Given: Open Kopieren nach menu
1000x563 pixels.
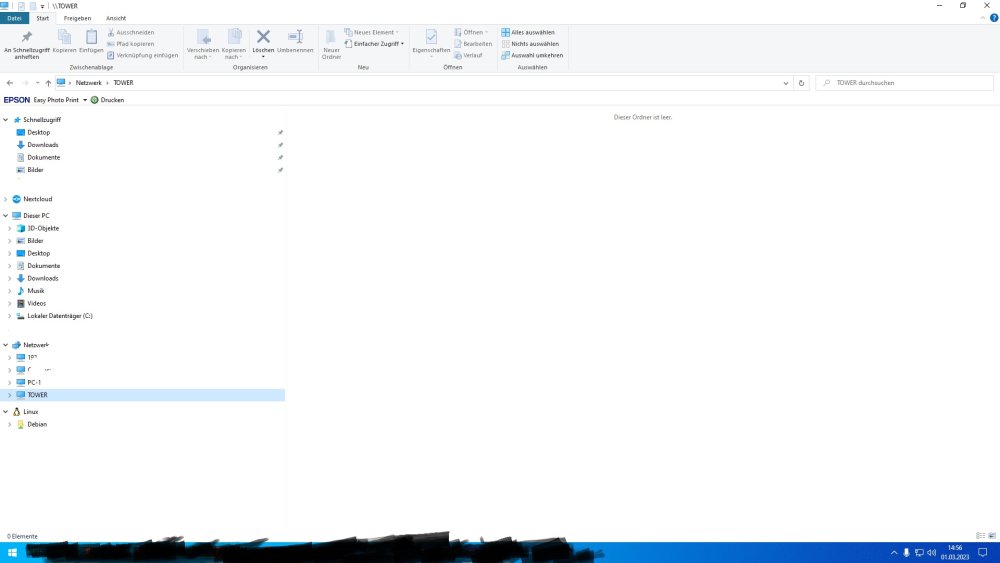Looking at the screenshot, I should pos(233,45).
